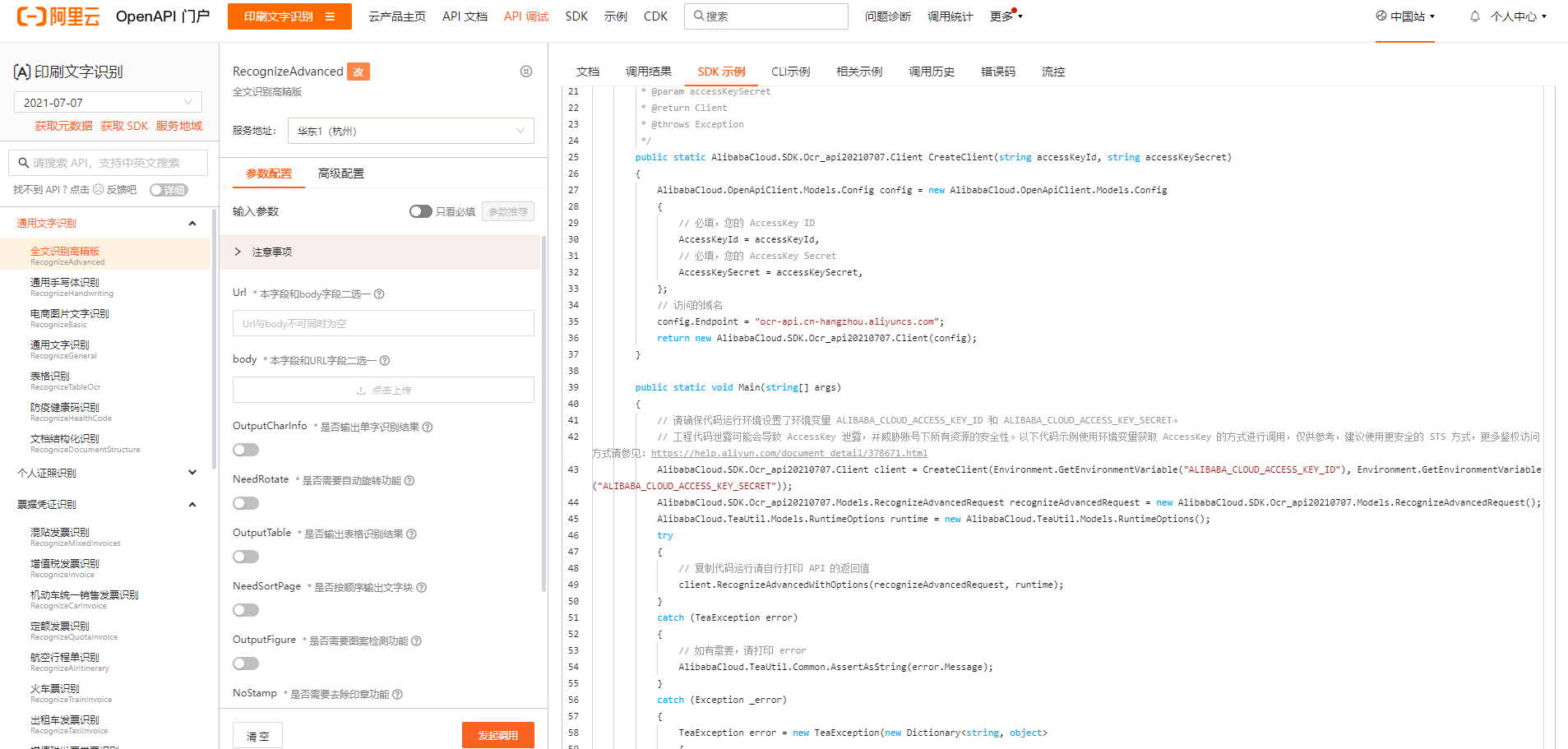The image size is (1568, 749).
Task: Open the hamburger menu on 印刷文字识别 button
Action: point(331,16)
